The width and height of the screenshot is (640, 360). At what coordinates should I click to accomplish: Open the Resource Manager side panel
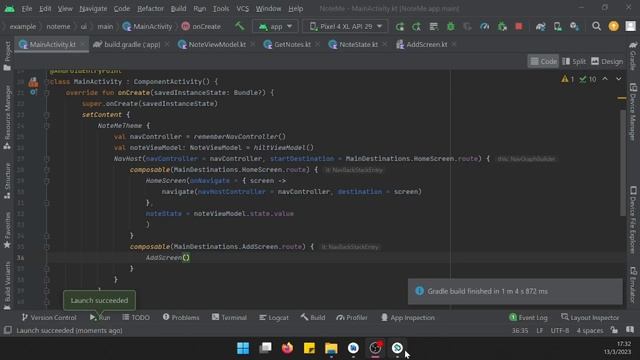(7, 118)
